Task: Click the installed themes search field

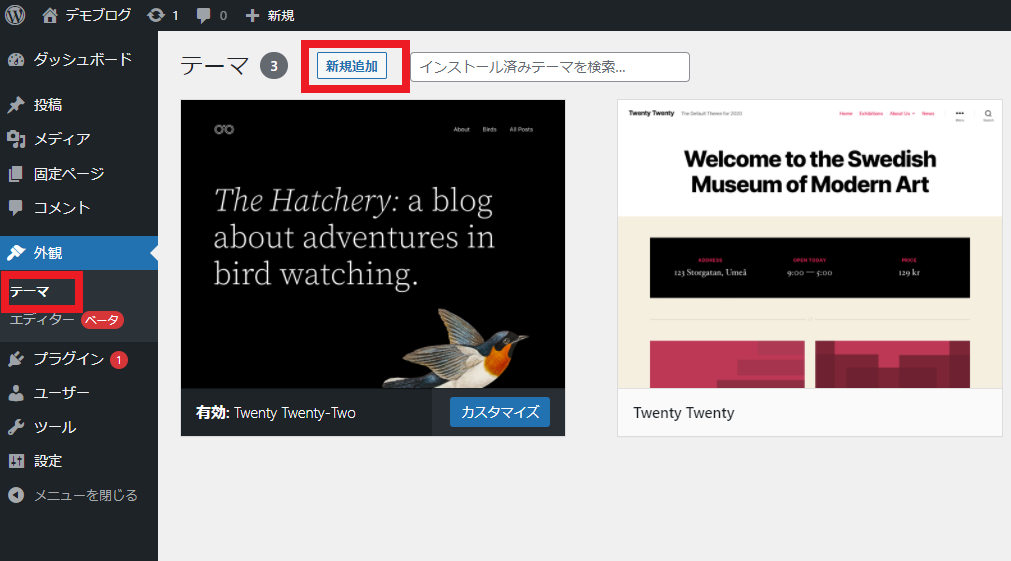Action: pyautogui.click(x=549, y=67)
